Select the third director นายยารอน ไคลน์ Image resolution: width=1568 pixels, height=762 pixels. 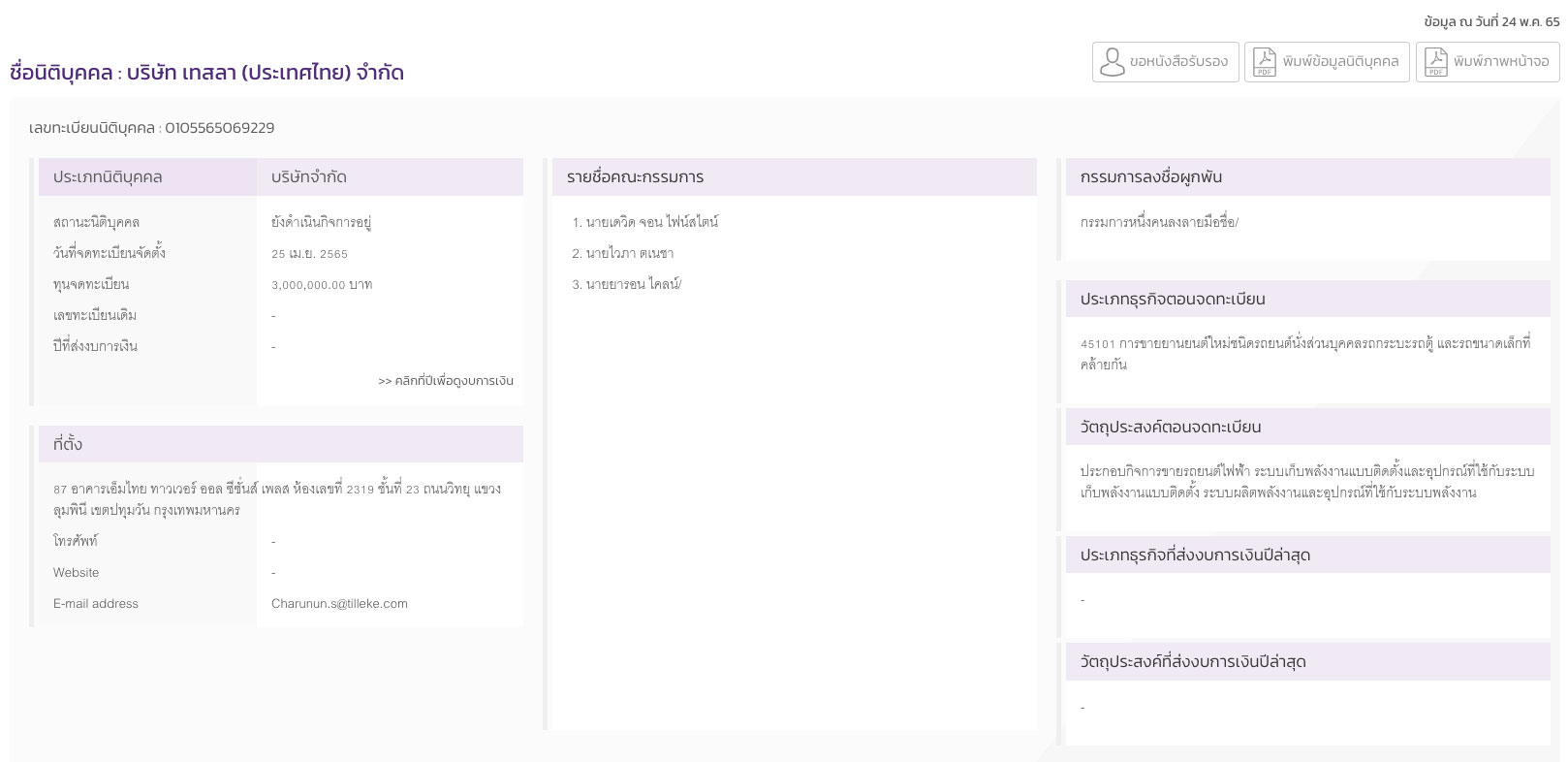coord(632,284)
